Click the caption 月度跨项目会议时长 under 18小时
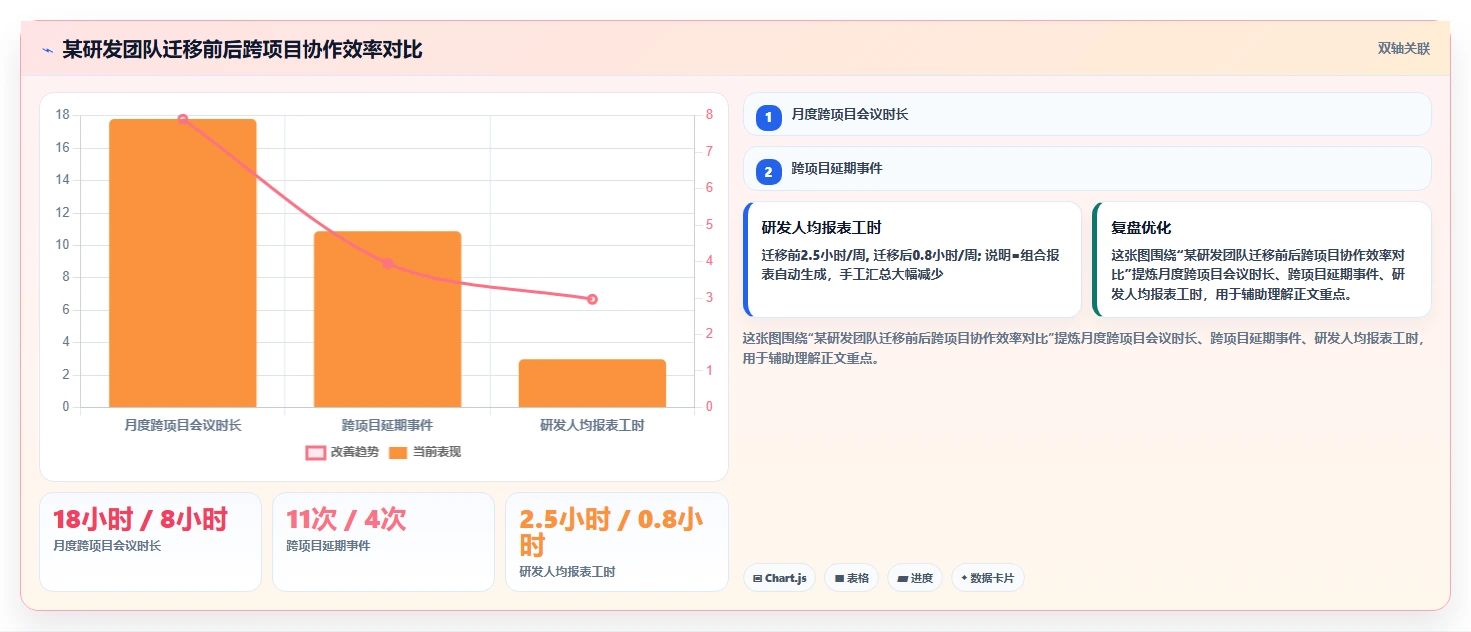Screen dimensions: 1471x632 tap(107, 546)
